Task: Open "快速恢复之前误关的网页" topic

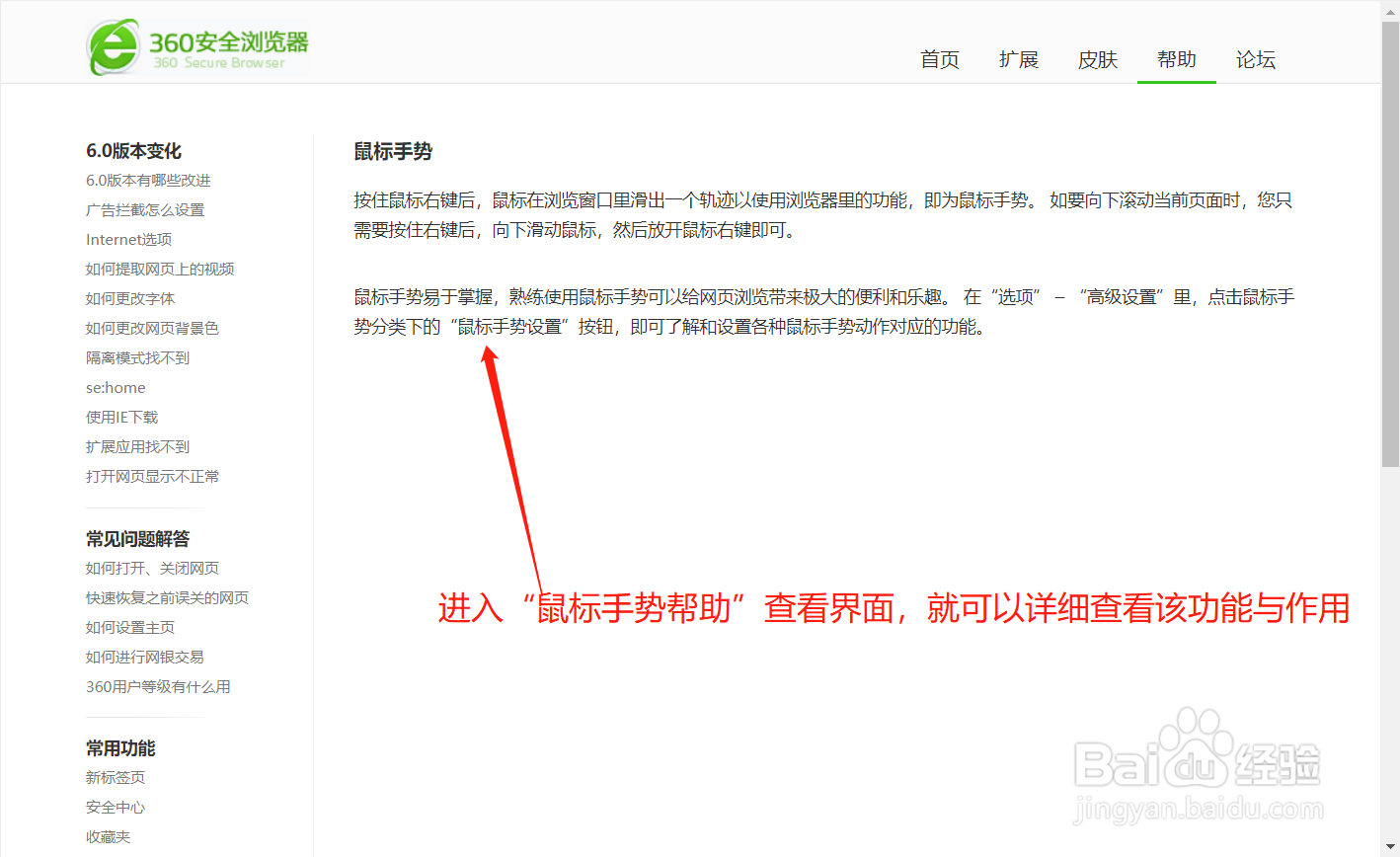Action: point(167,597)
